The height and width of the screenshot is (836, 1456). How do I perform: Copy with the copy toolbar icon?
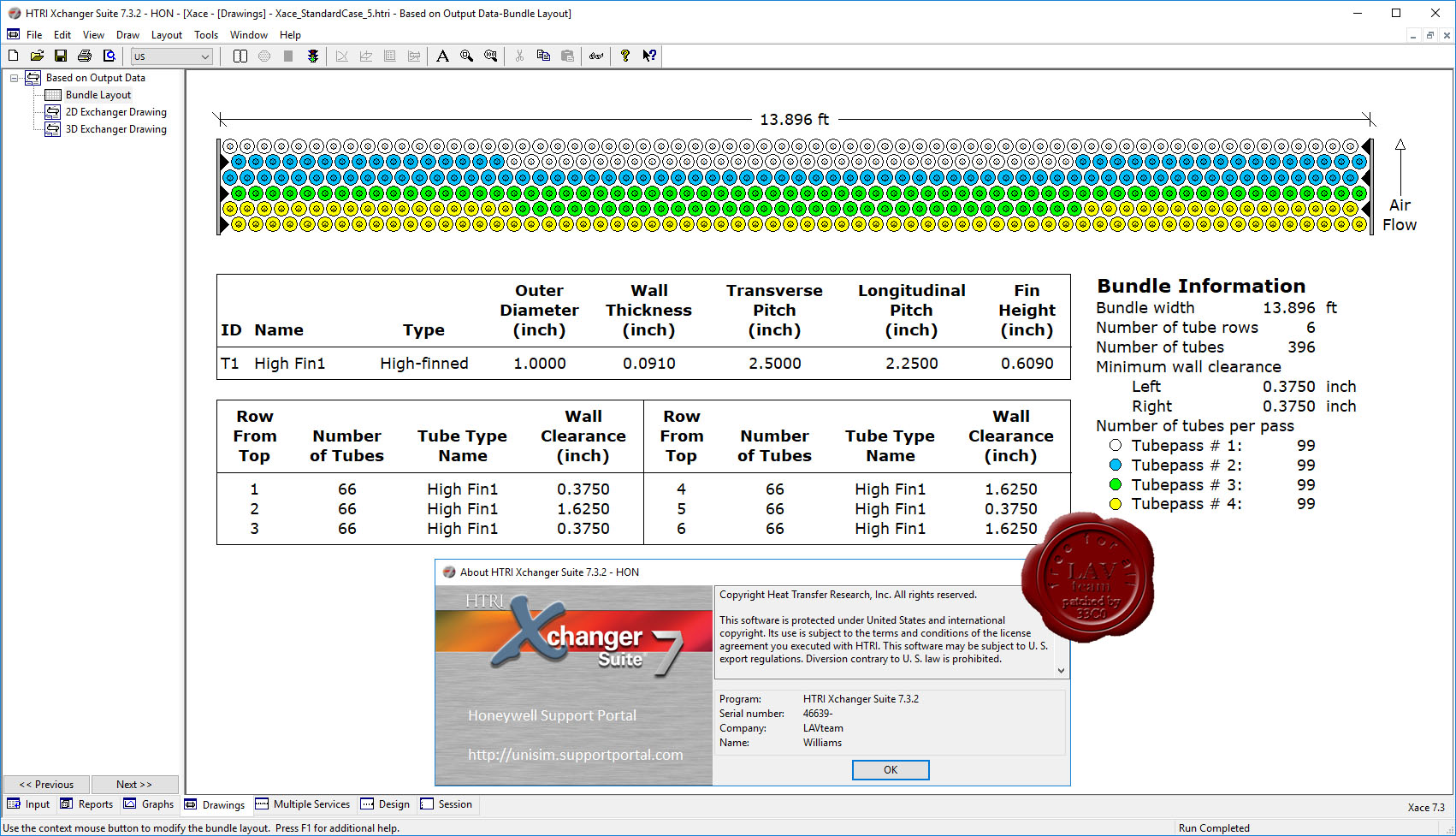[x=543, y=56]
